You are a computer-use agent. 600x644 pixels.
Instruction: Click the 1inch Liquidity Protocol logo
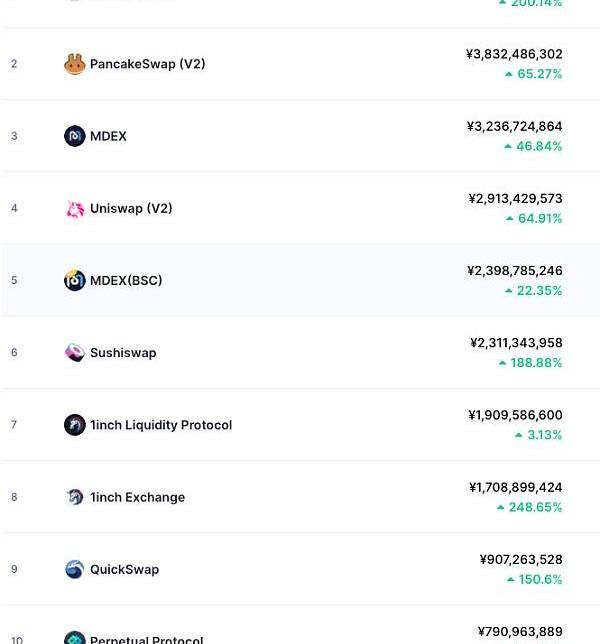(75, 425)
